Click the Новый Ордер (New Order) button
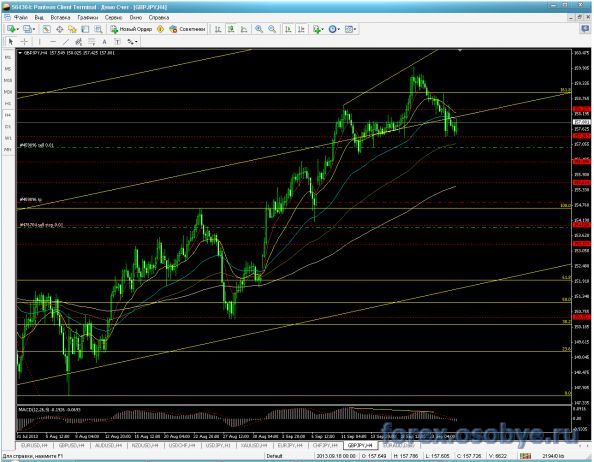 tap(131, 29)
